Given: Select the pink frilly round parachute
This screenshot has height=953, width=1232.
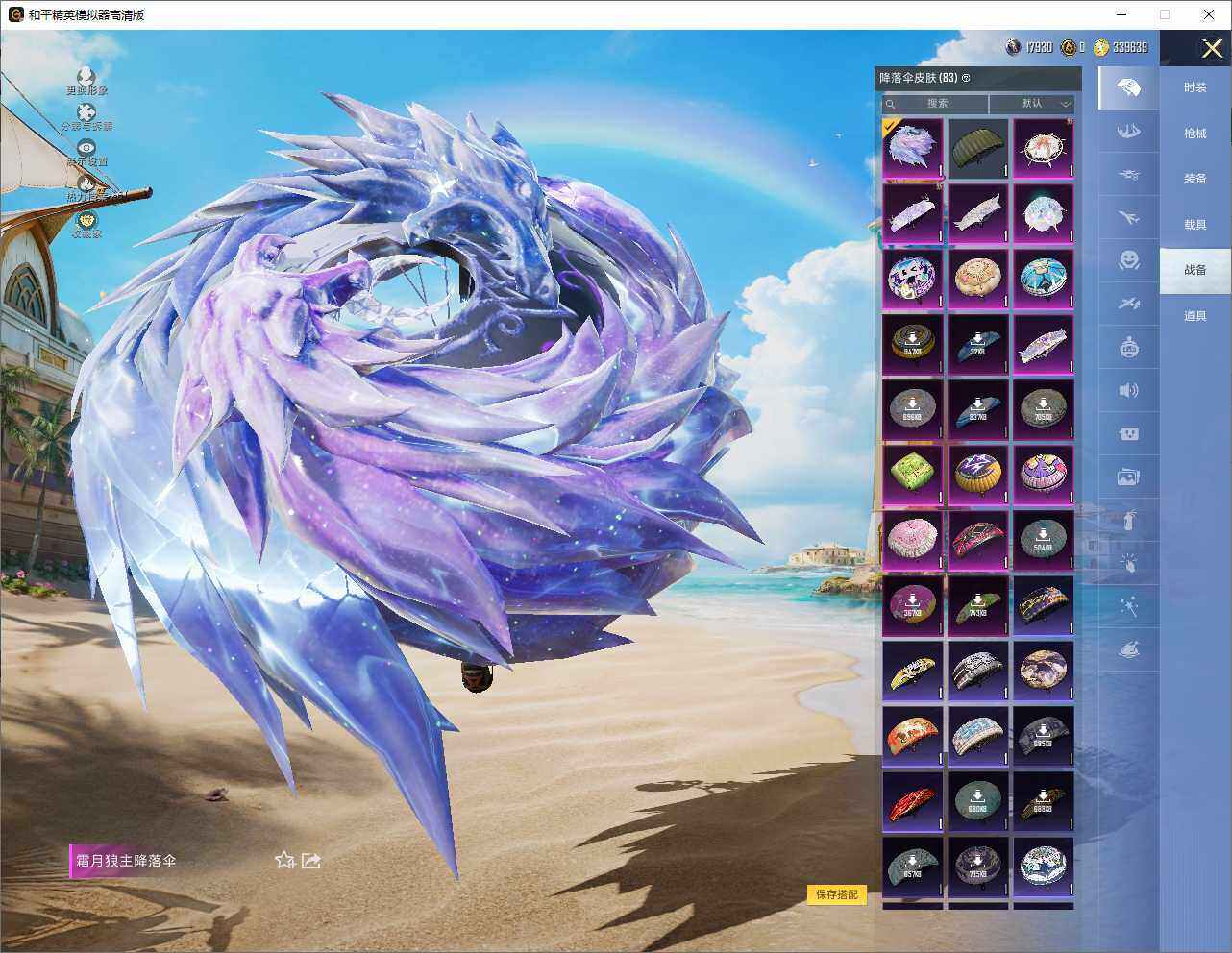Looking at the screenshot, I should pyautogui.click(x=913, y=540).
